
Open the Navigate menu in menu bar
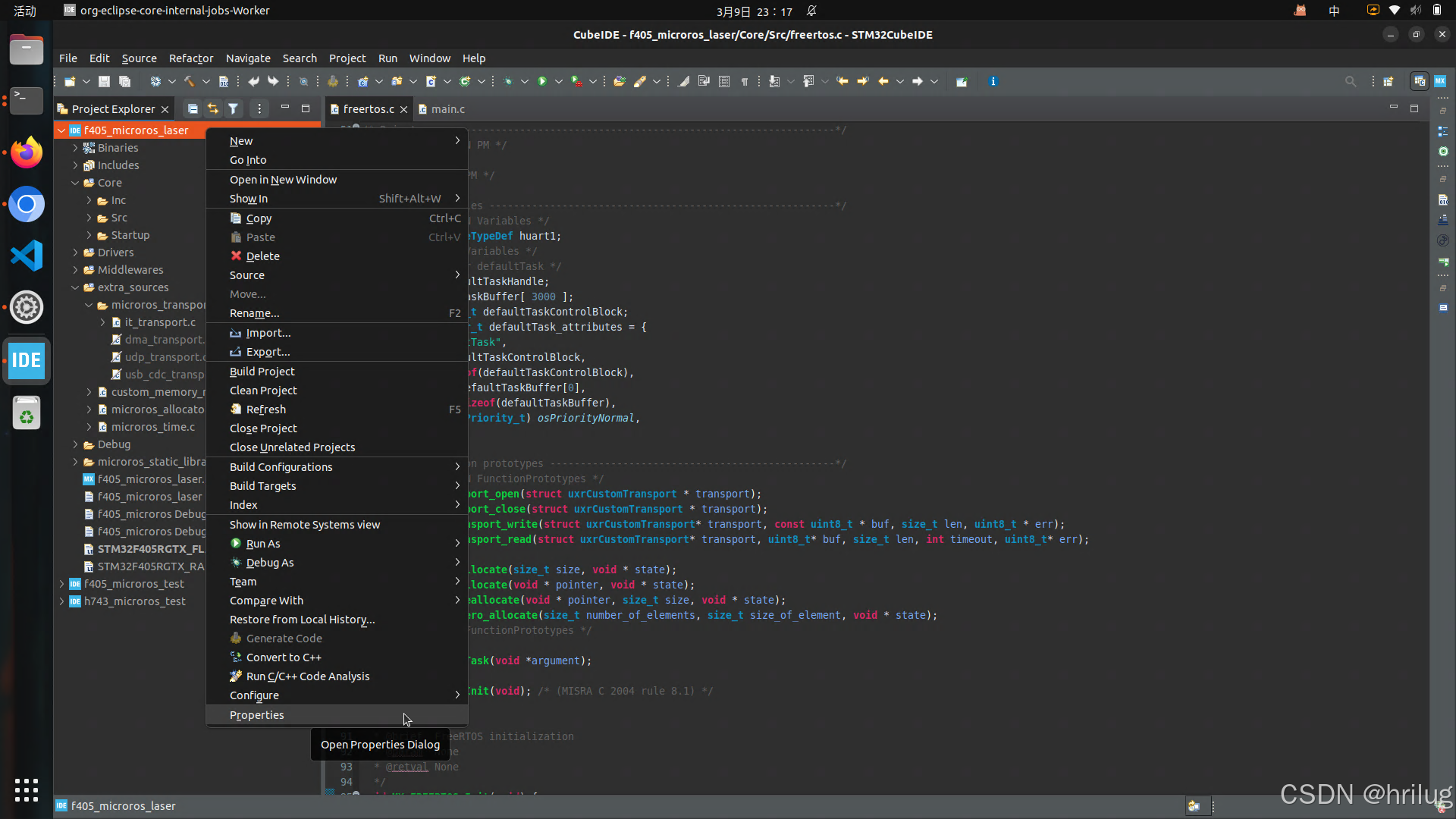[x=248, y=58]
